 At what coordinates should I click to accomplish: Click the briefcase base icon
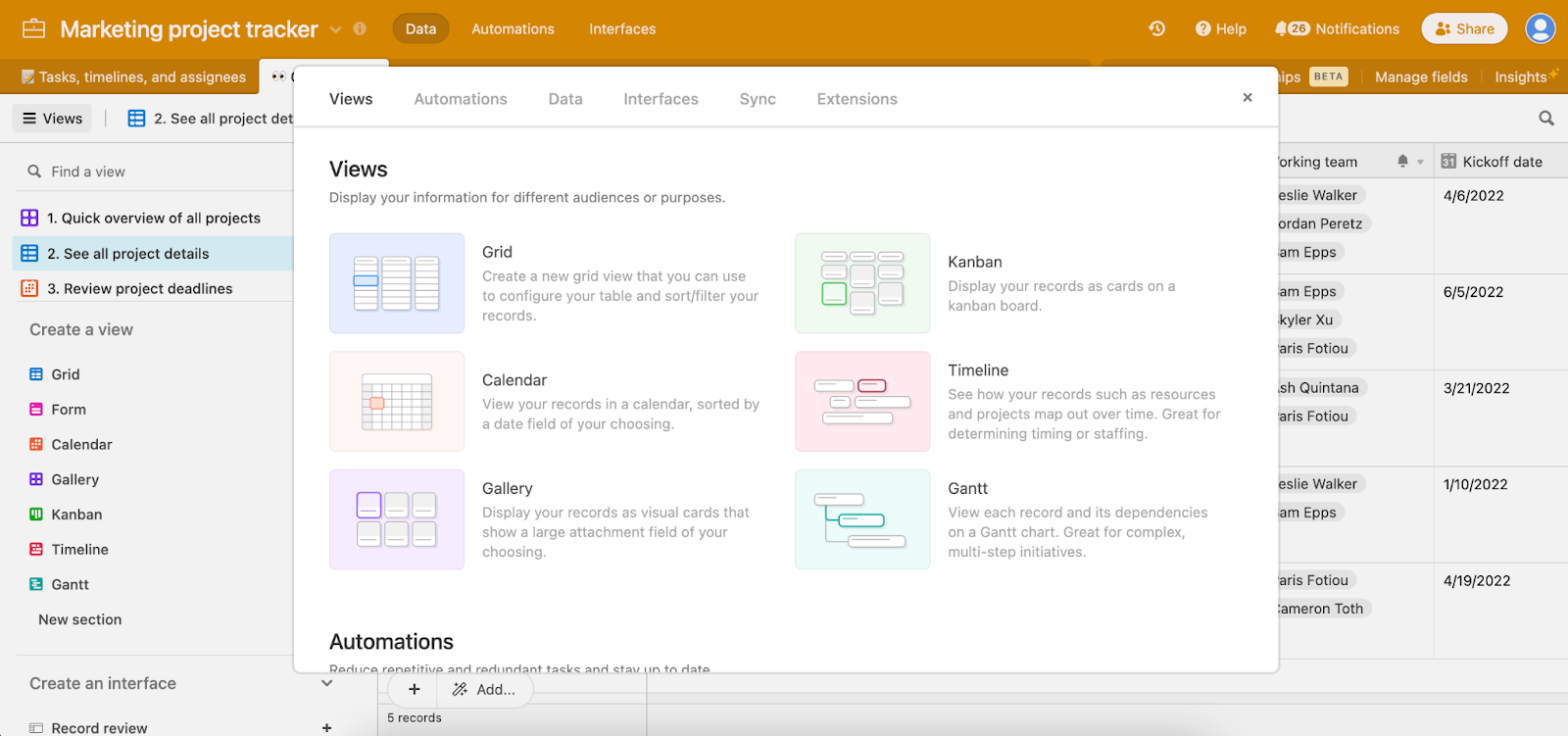pyautogui.click(x=33, y=28)
